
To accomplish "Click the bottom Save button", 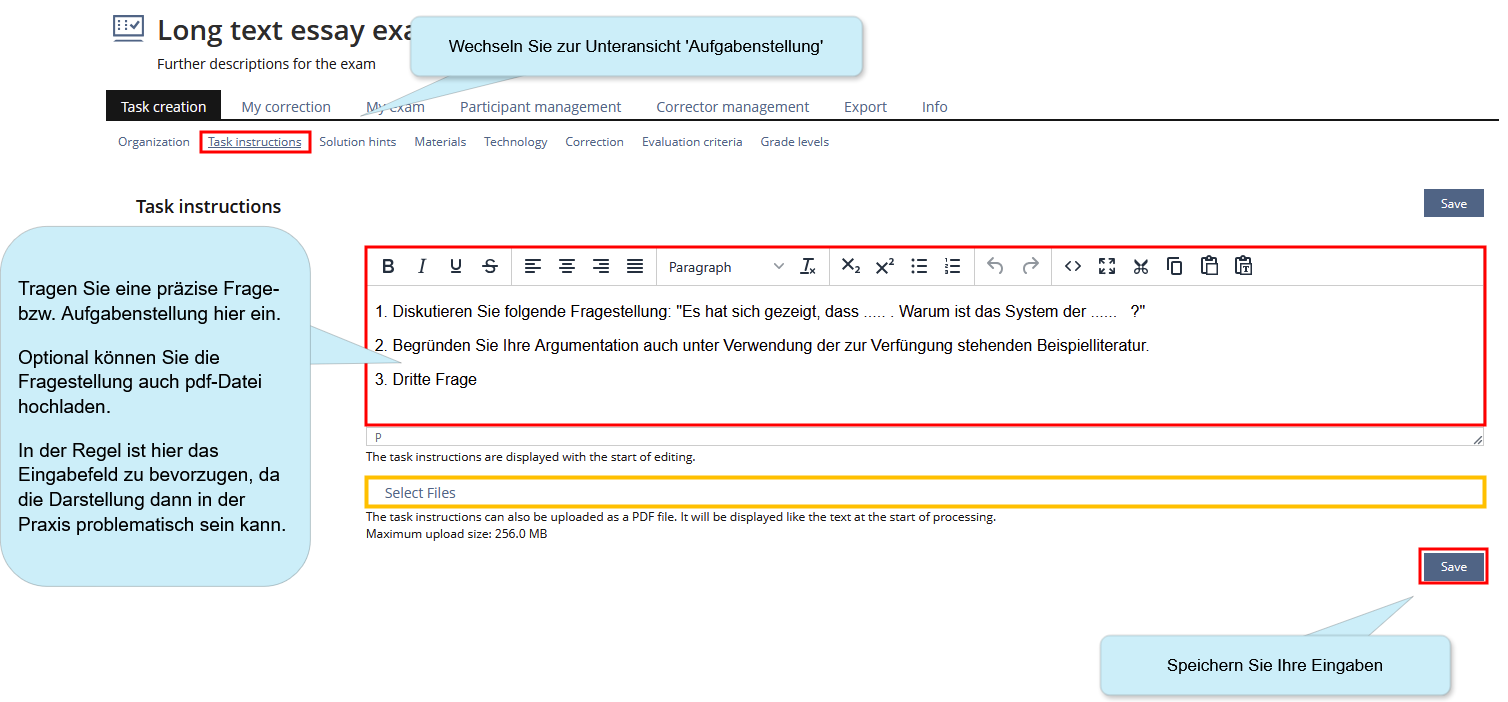I will pos(1453,567).
